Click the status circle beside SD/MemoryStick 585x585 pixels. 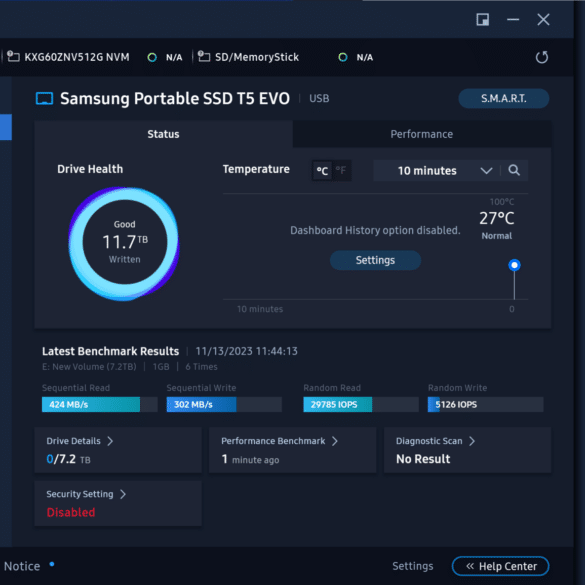point(342,57)
